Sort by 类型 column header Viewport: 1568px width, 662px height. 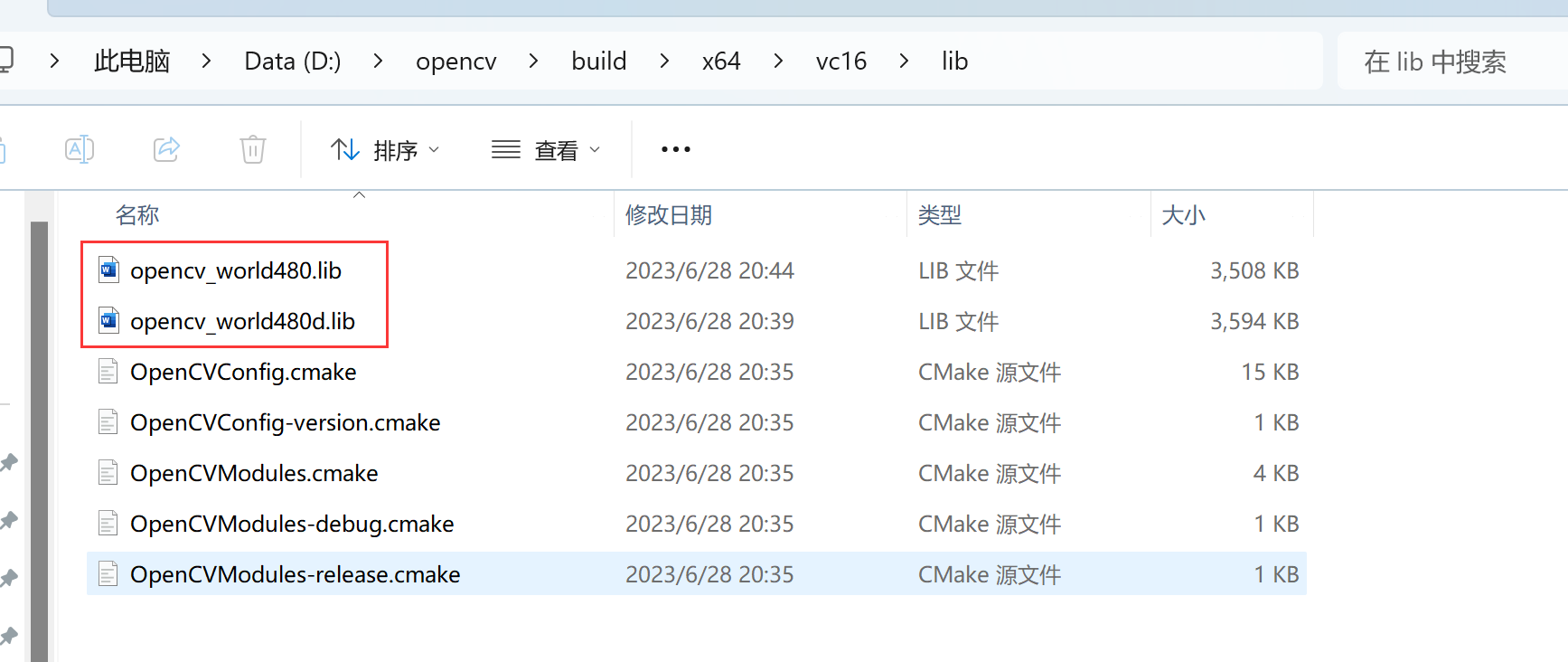940,215
